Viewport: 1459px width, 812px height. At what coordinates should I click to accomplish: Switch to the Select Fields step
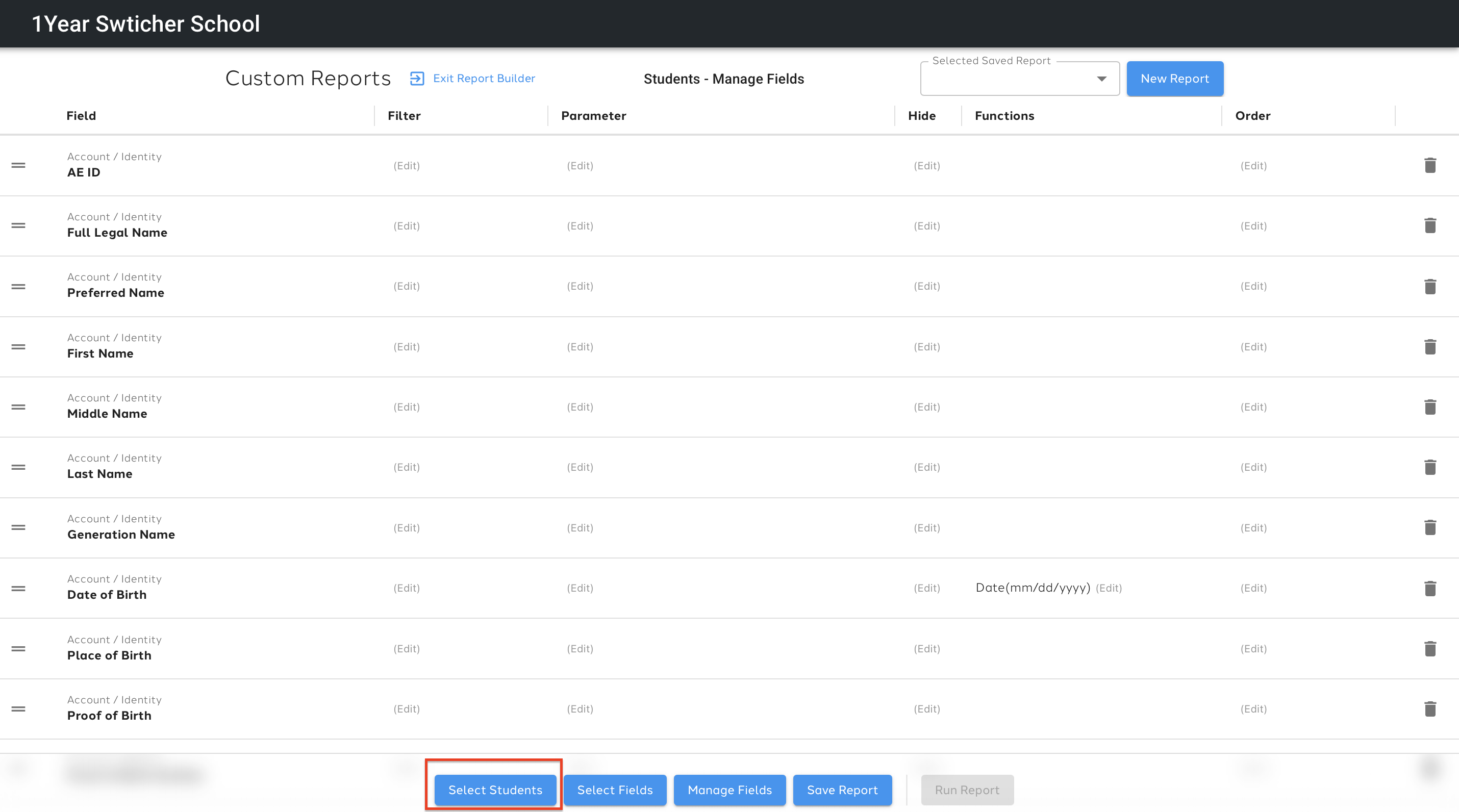pyautogui.click(x=615, y=790)
